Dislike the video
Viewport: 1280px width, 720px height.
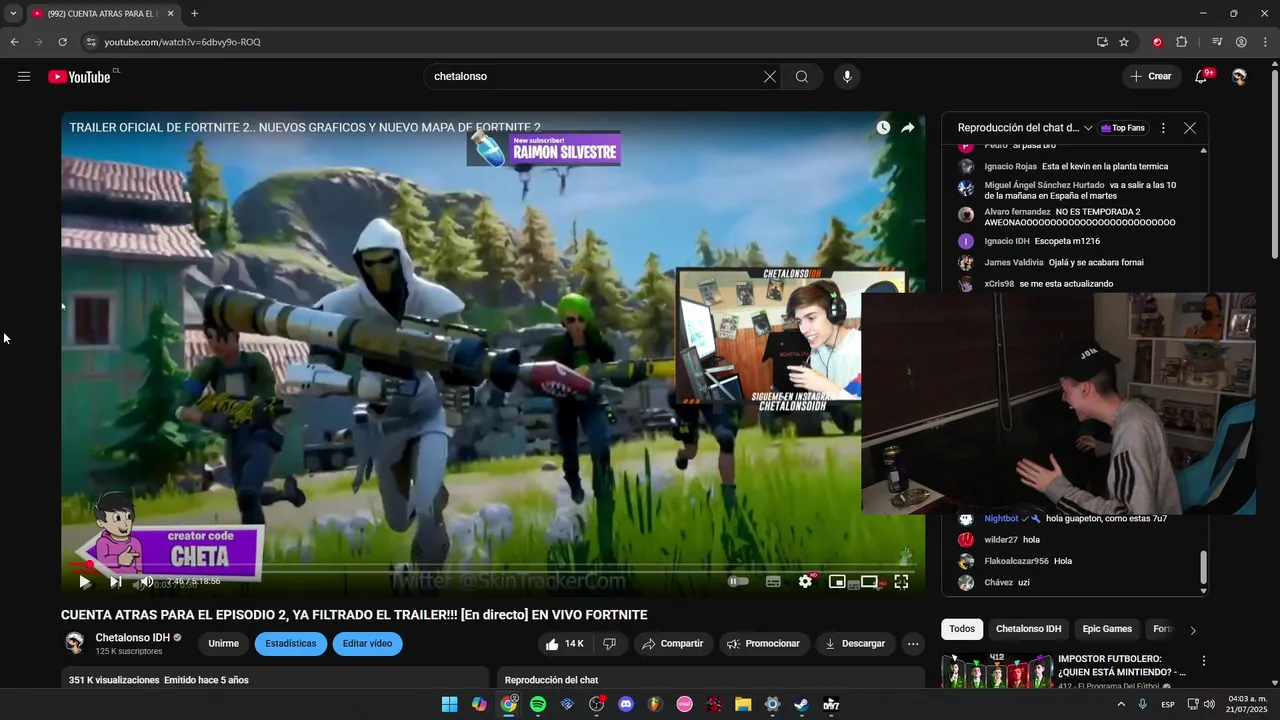[610, 644]
